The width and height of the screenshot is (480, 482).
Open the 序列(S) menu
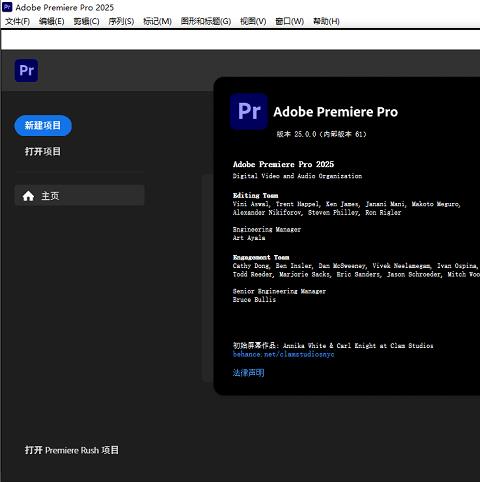(x=121, y=21)
